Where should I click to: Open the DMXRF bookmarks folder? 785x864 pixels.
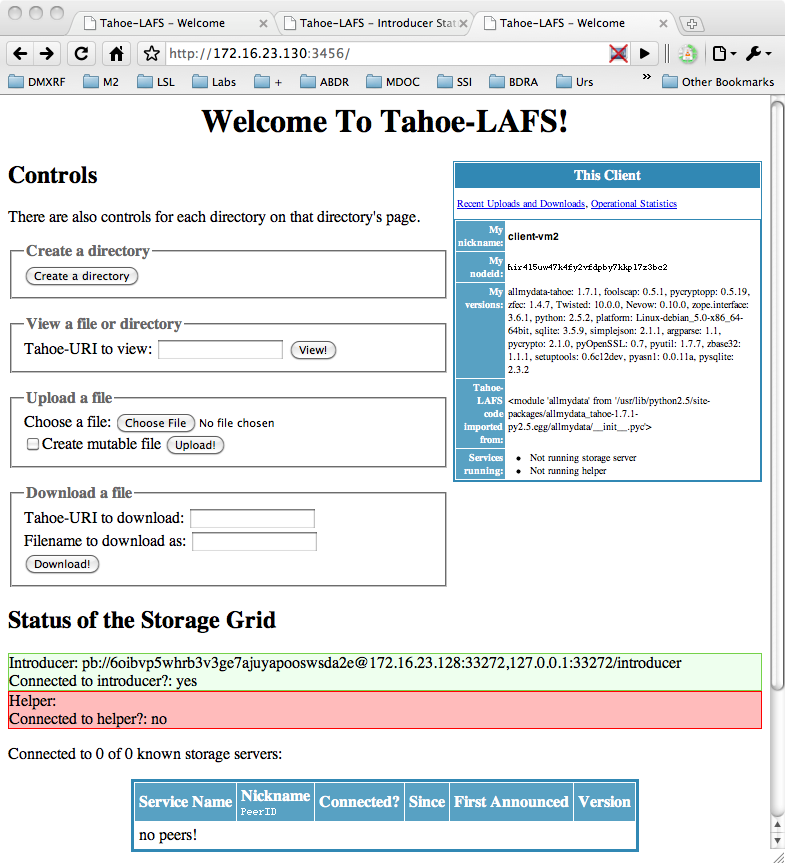pyautogui.click(x=37, y=82)
